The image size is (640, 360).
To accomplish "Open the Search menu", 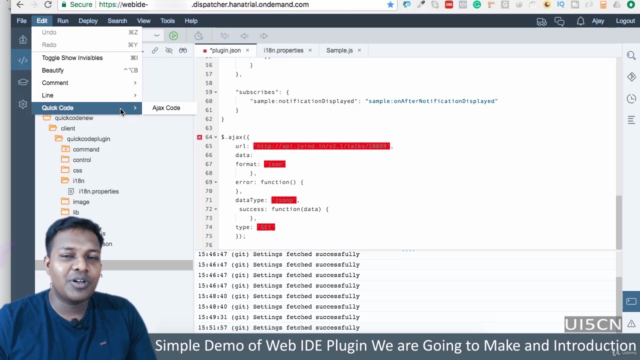I will 117,21.
